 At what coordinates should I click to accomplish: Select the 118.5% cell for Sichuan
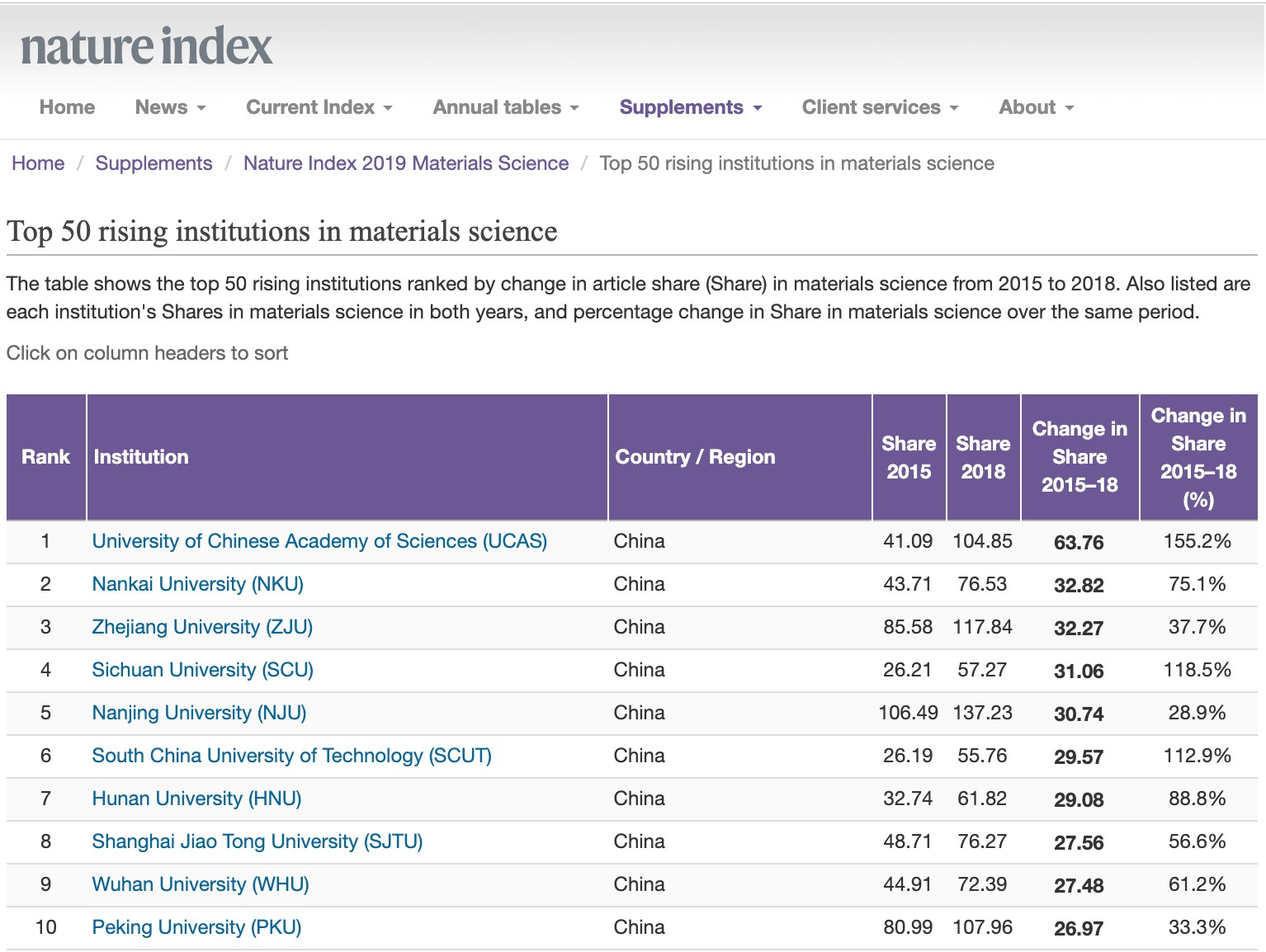pyautogui.click(x=1198, y=670)
